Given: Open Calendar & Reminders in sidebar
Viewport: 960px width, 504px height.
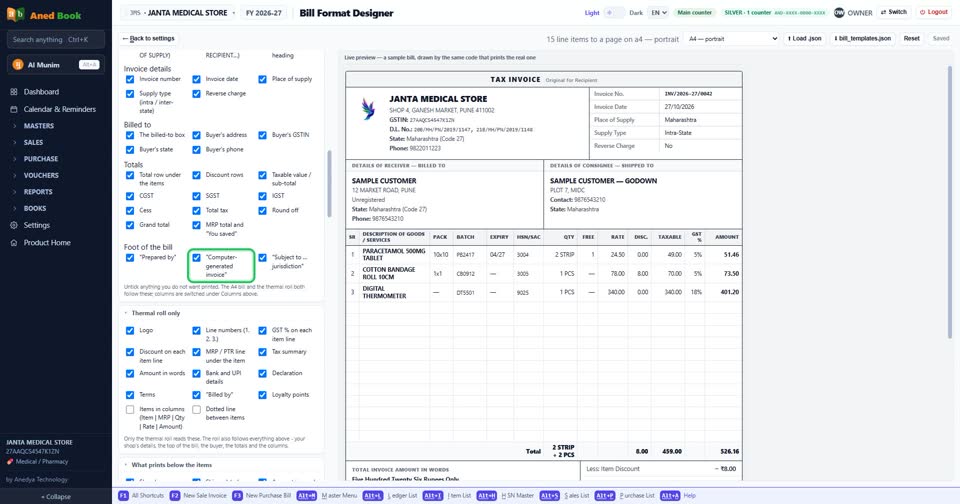Looking at the screenshot, I should (59, 109).
